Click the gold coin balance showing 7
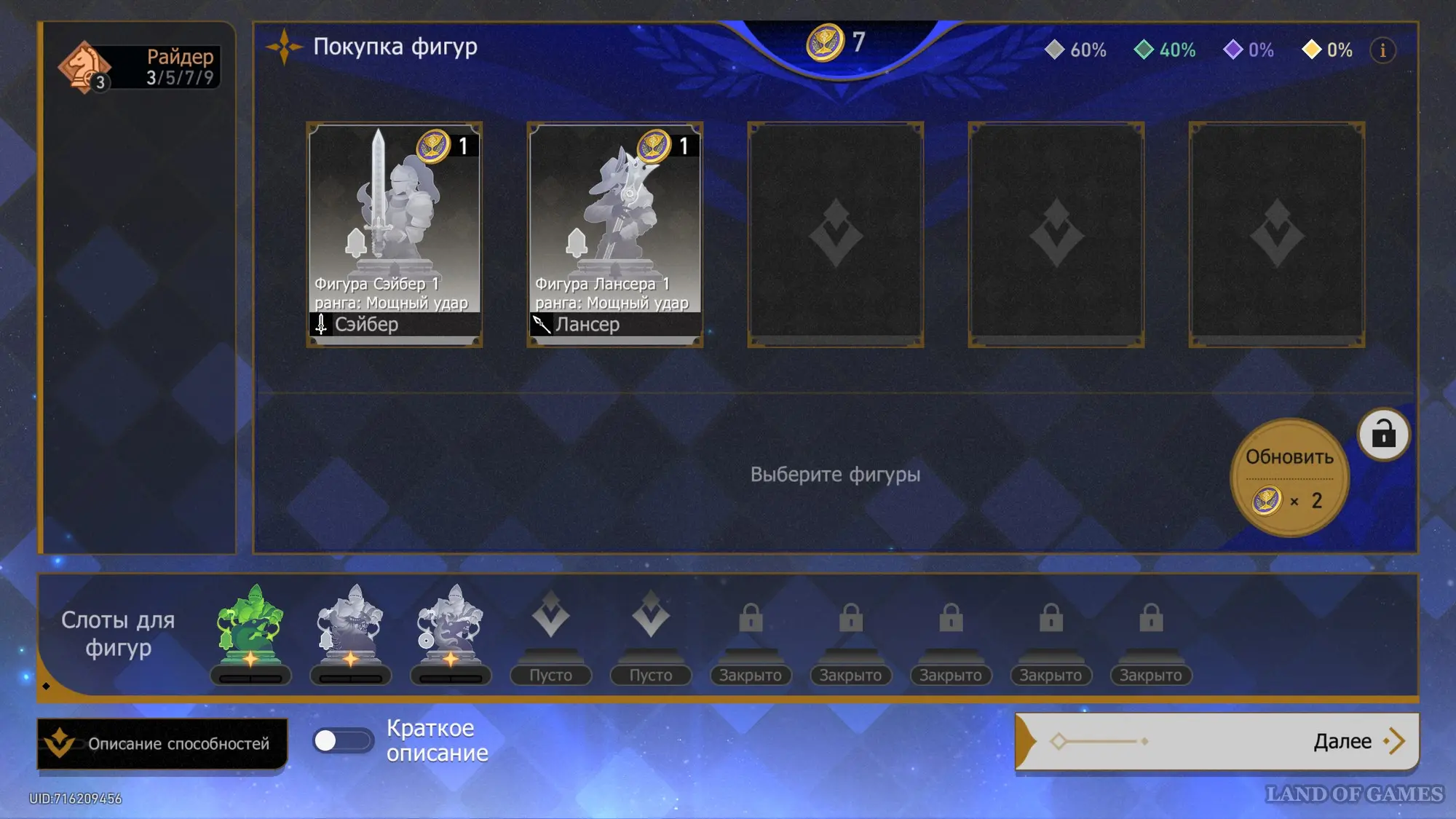This screenshot has width=1456, height=819. pos(837,42)
